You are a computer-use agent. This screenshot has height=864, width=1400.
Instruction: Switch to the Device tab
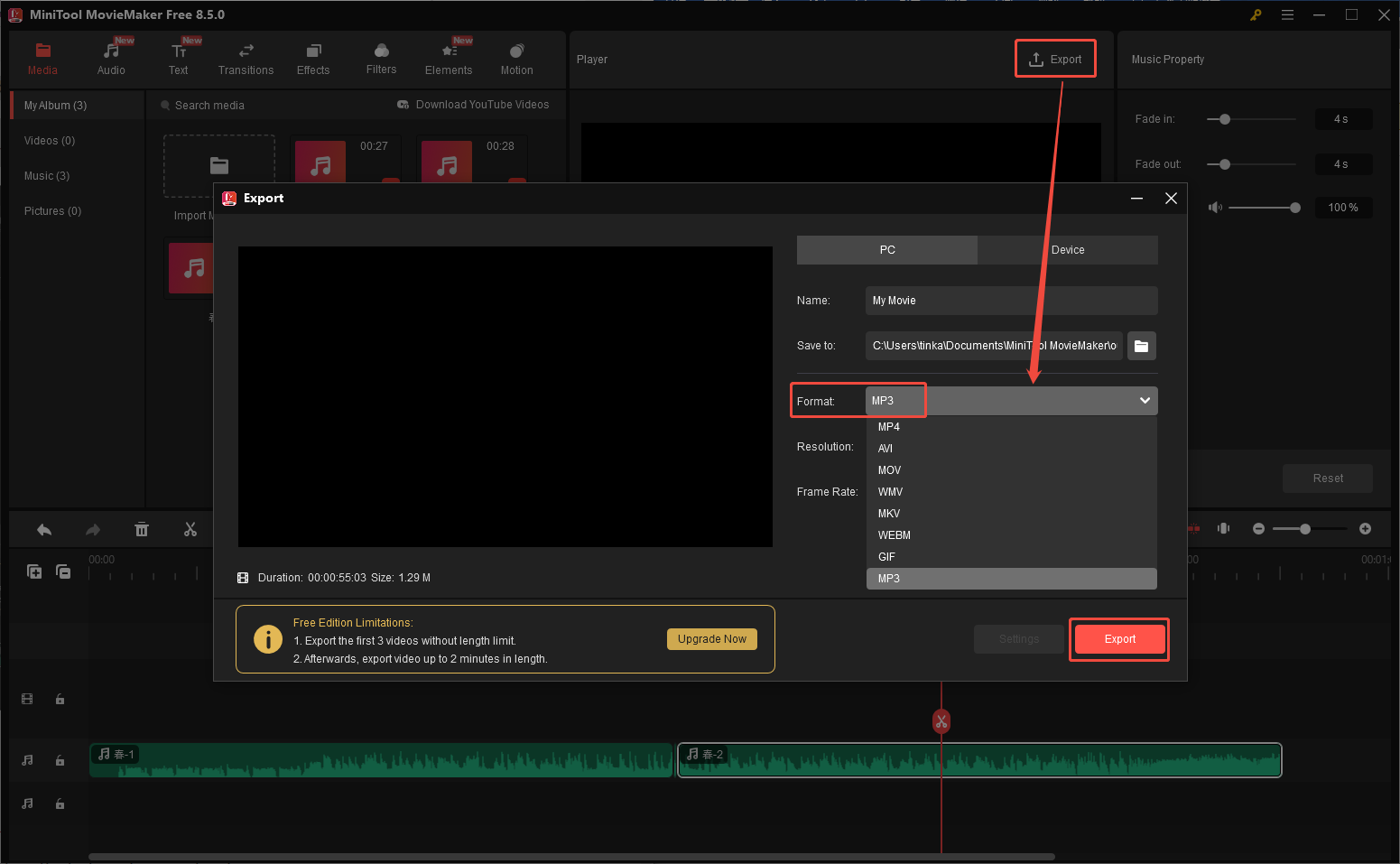(1067, 249)
